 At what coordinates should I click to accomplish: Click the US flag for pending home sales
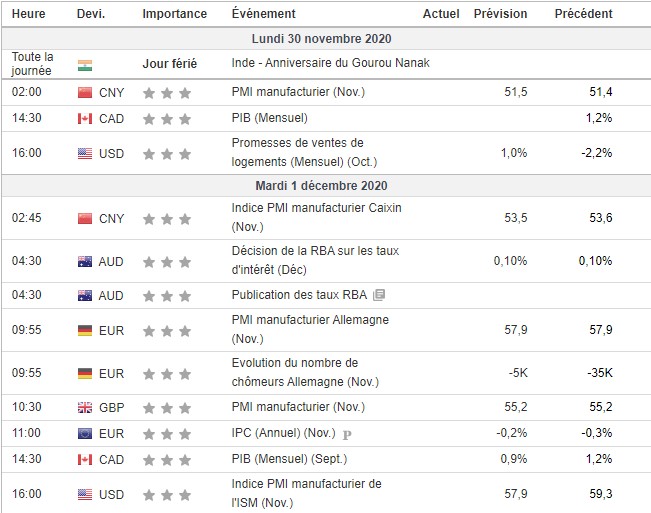(85, 153)
